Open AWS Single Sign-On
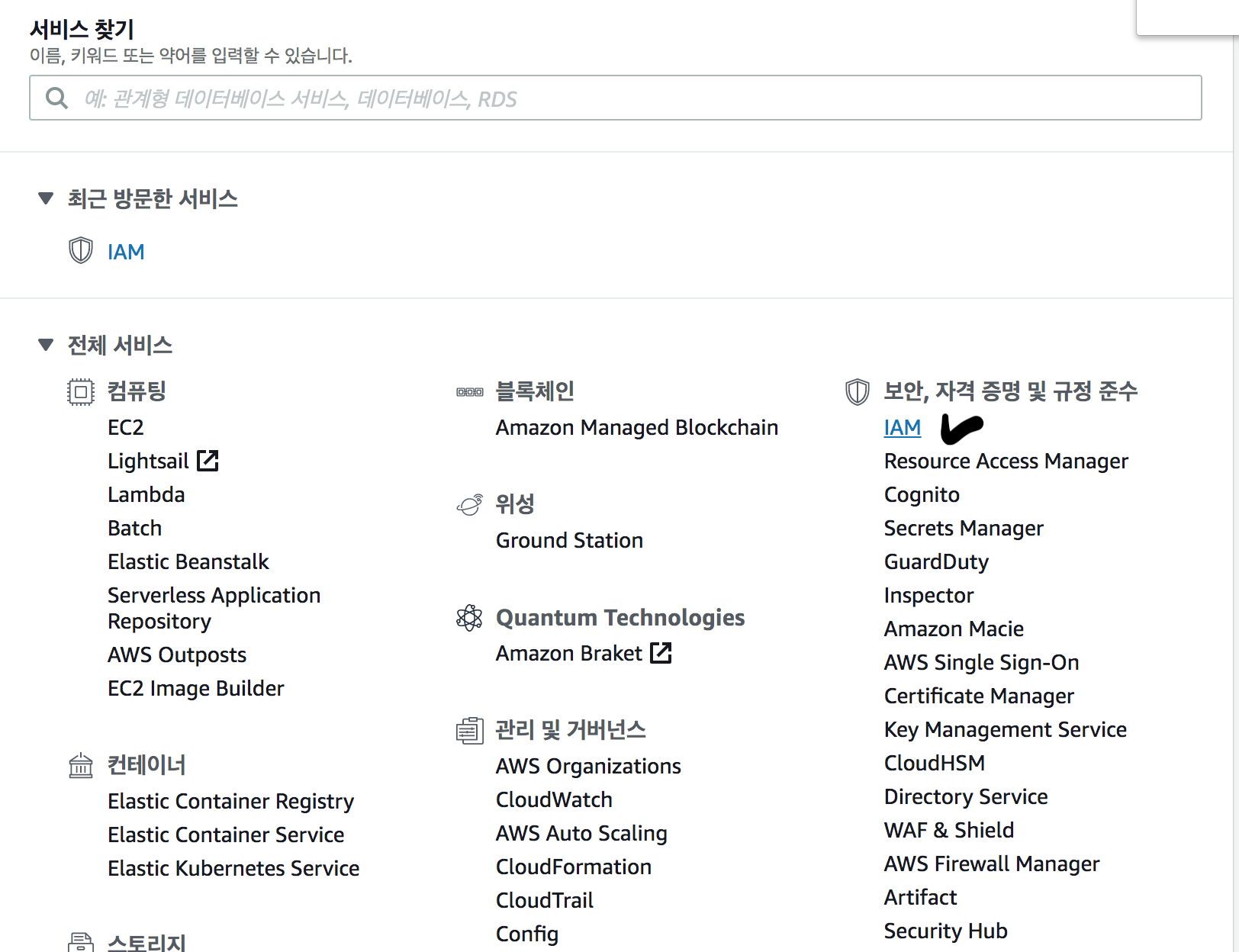This screenshot has width=1239, height=952. pos(981,663)
